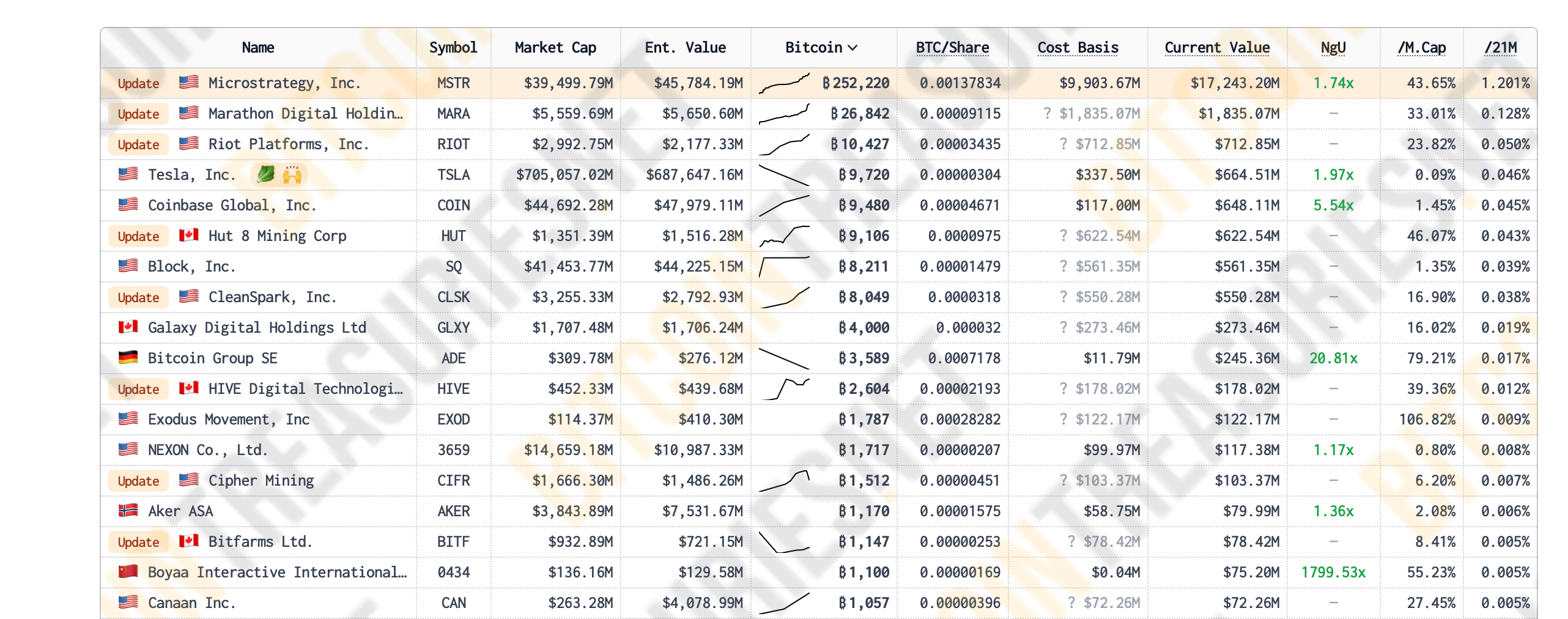Open the Coinbase Global, Inc. company link
The height and width of the screenshot is (619, 1568).
point(232,206)
